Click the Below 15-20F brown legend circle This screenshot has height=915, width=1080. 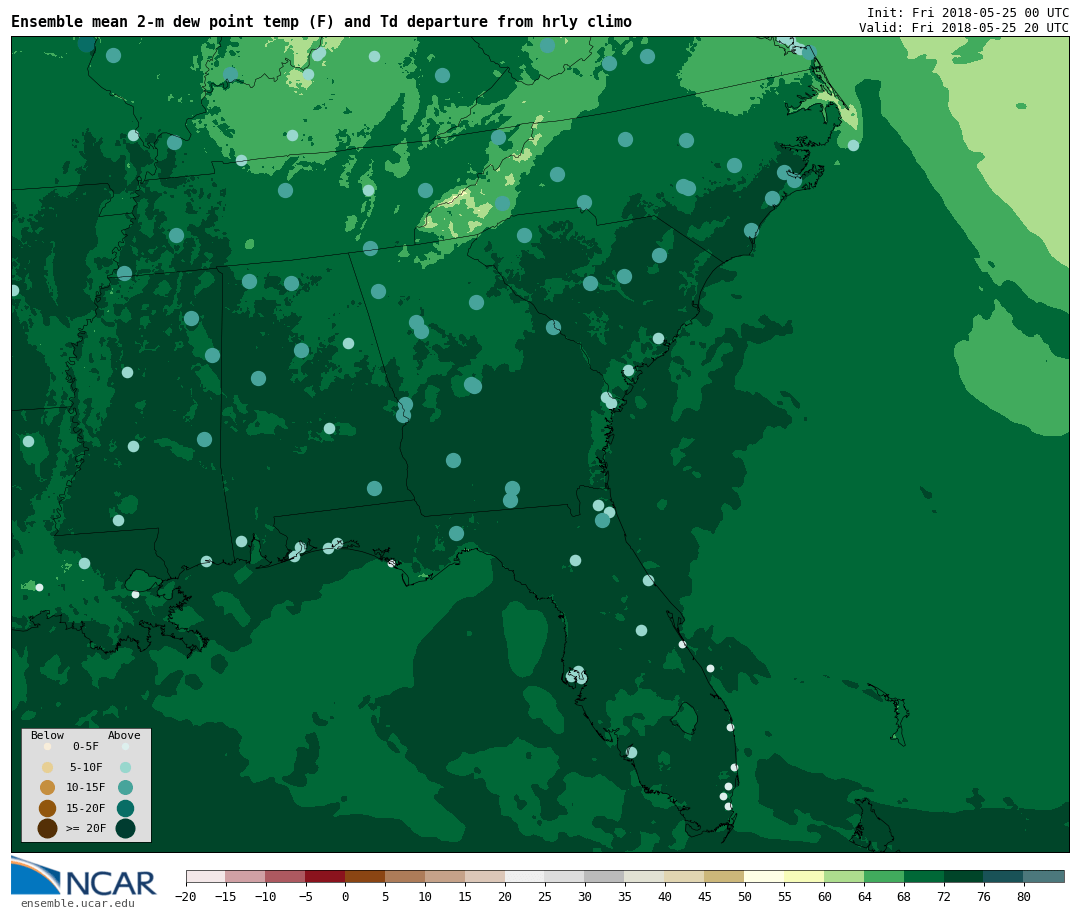point(48,808)
